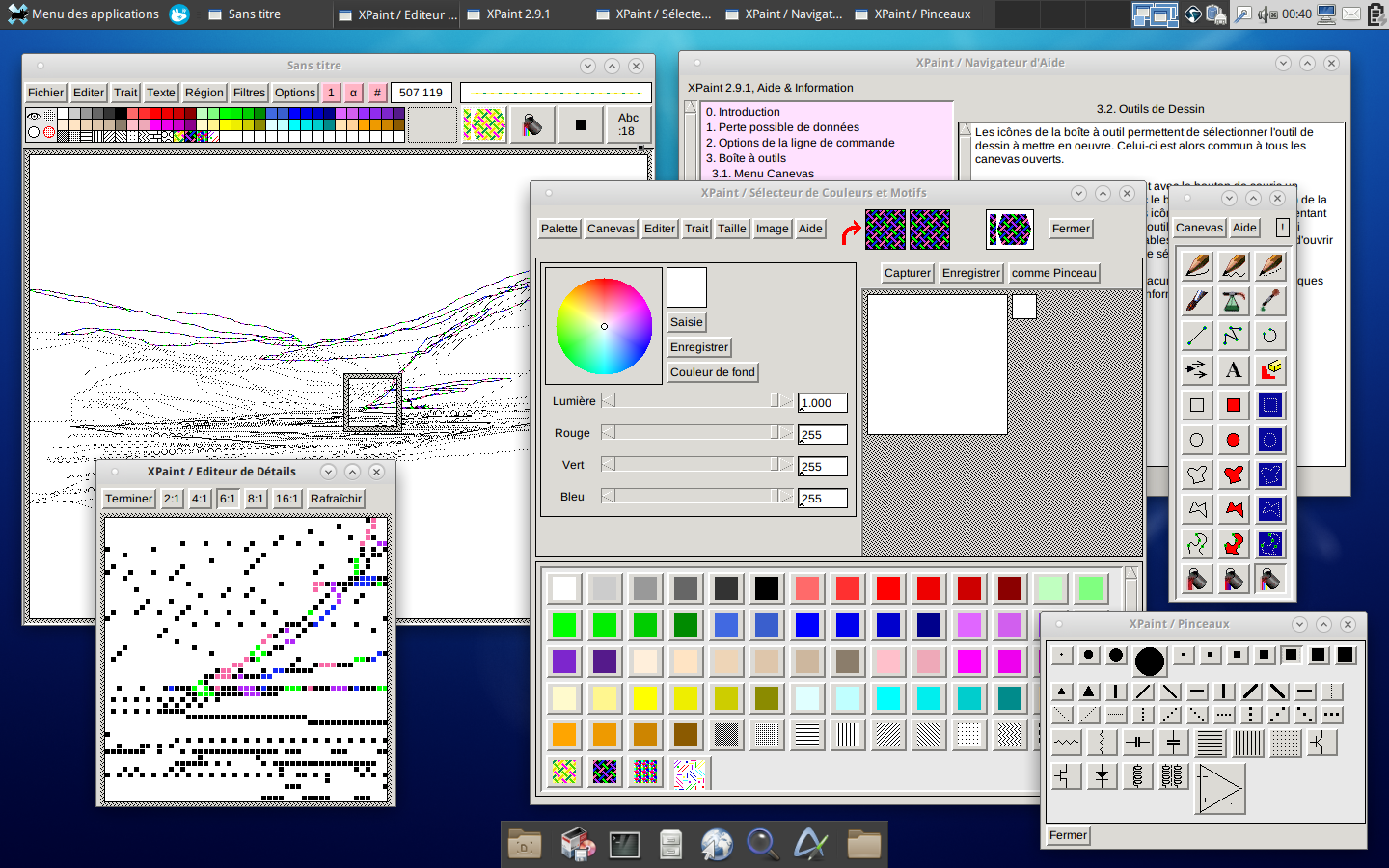Choose the horizontal resistor zigzag brush

(x=1067, y=743)
